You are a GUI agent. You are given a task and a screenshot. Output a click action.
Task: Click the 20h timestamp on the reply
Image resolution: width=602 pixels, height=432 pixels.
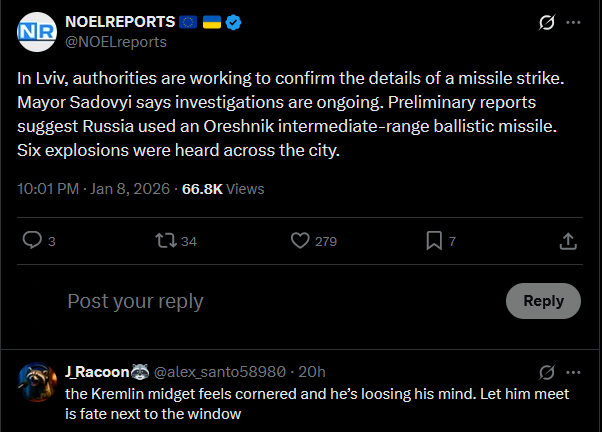click(x=313, y=372)
